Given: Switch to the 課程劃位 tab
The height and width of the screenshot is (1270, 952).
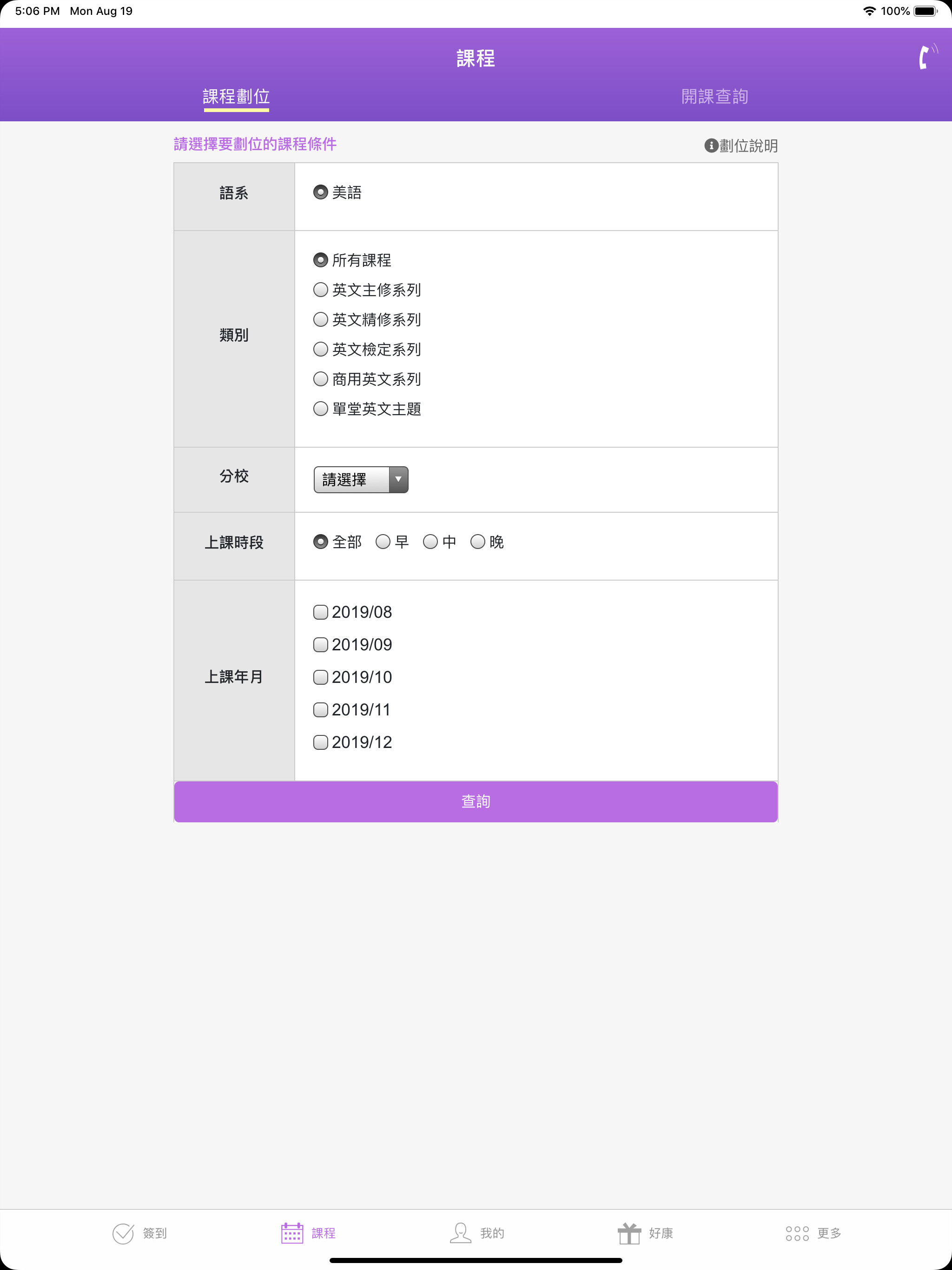Looking at the screenshot, I should point(236,96).
